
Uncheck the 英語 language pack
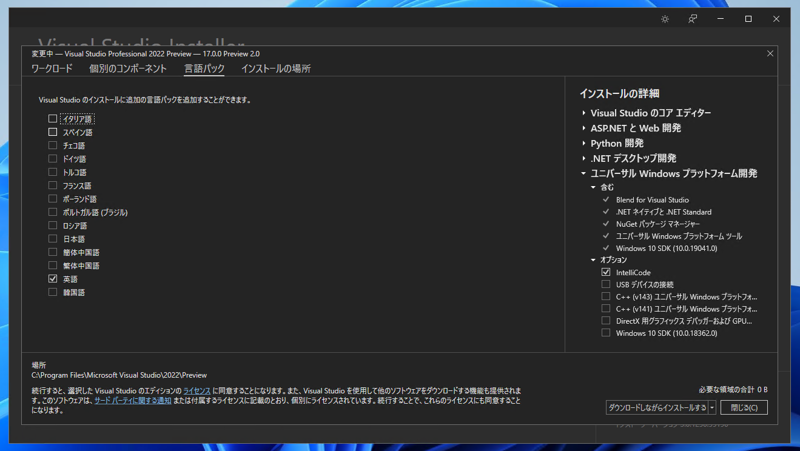coord(53,279)
